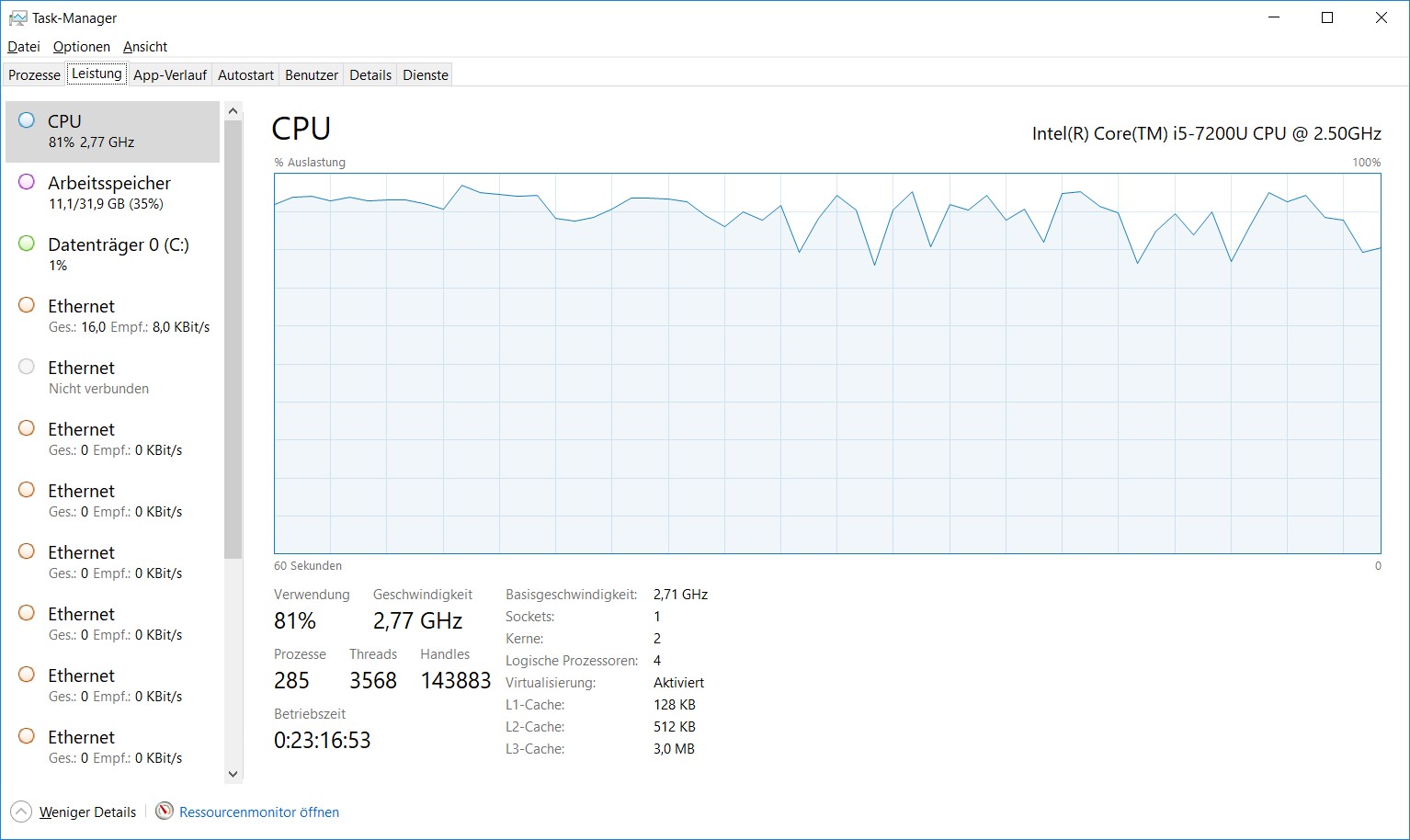Select CPU in the performance sidebar
Viewport: 1410px width, 840px height.
[x=112, y=131]
